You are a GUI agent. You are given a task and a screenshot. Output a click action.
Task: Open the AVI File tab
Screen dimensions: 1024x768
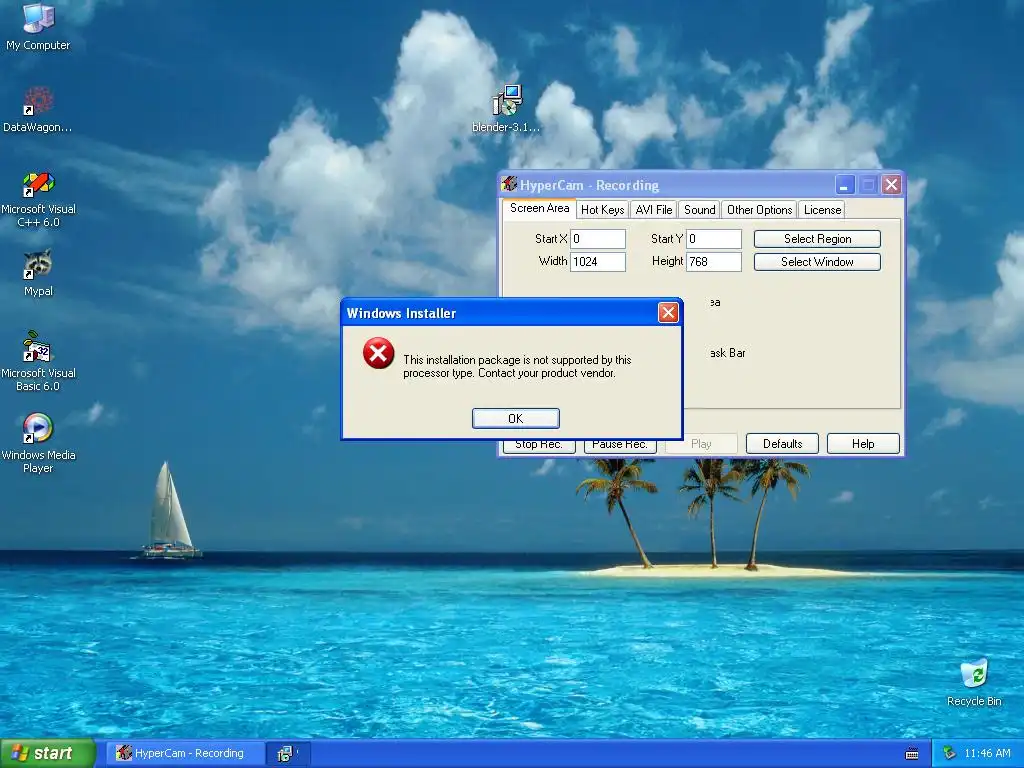pos(654,210)
